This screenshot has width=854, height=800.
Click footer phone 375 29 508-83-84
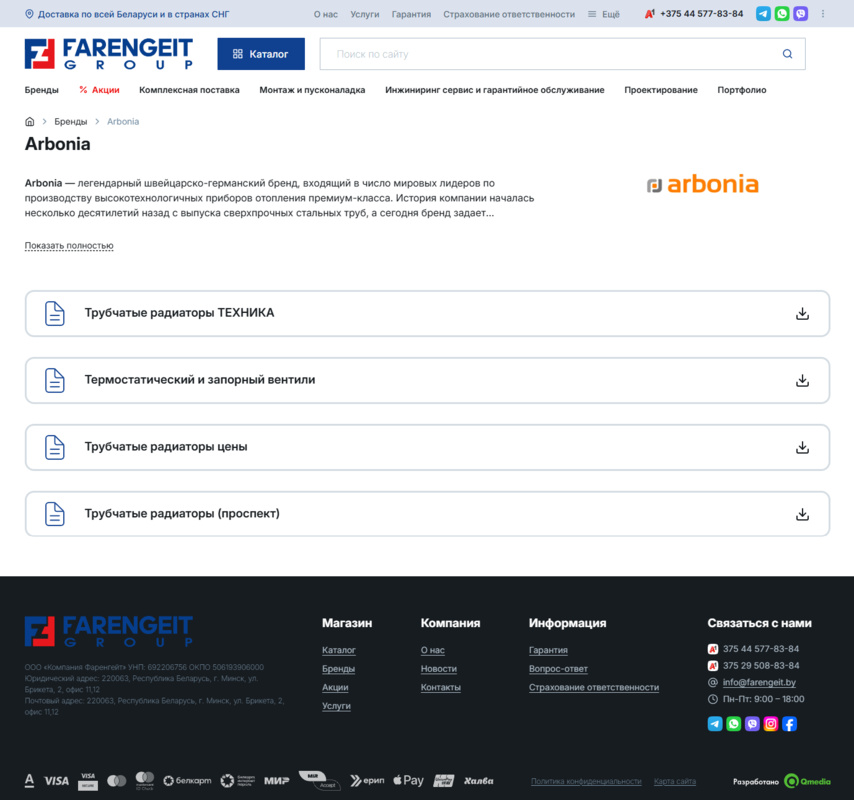pos(760,665)
